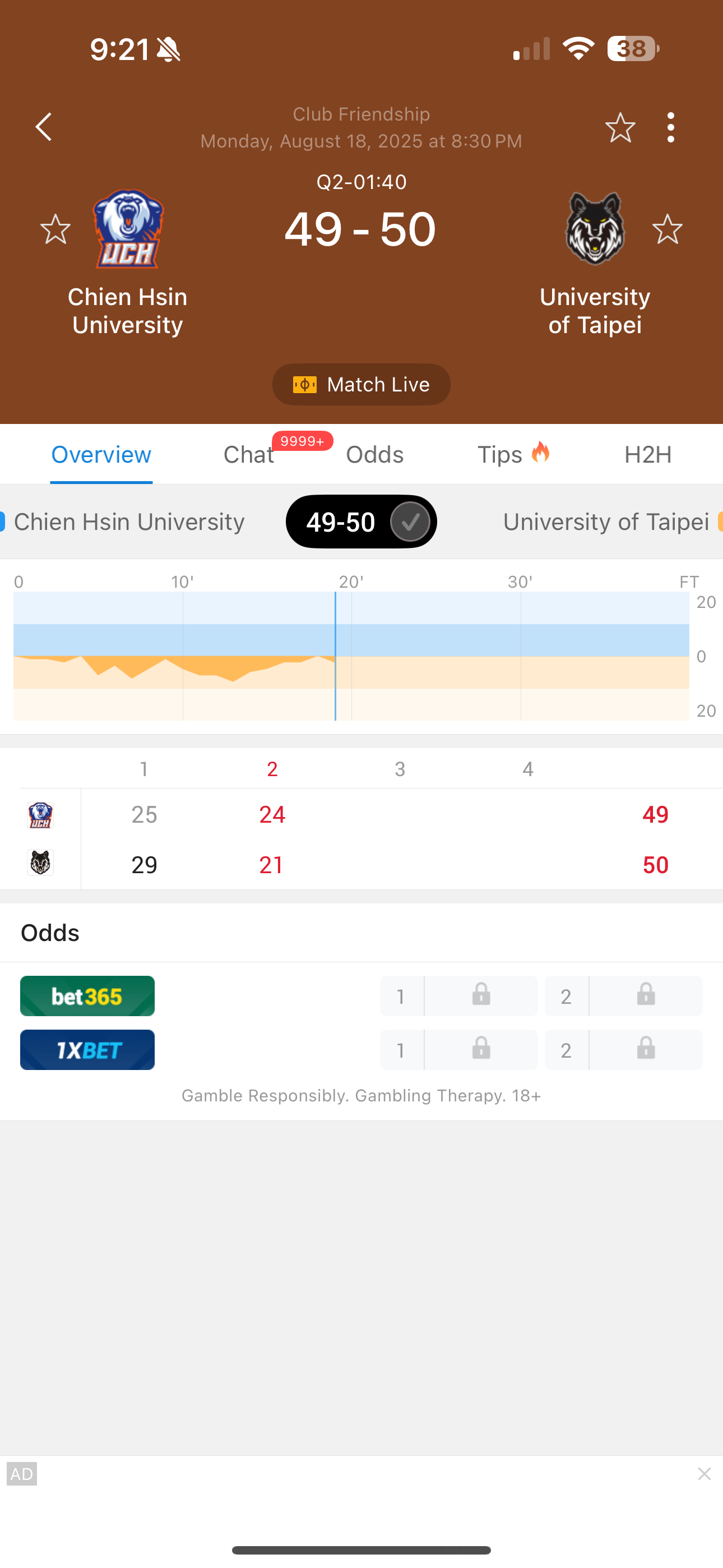Switch to the H2H tab

click(x=647, y=455)
